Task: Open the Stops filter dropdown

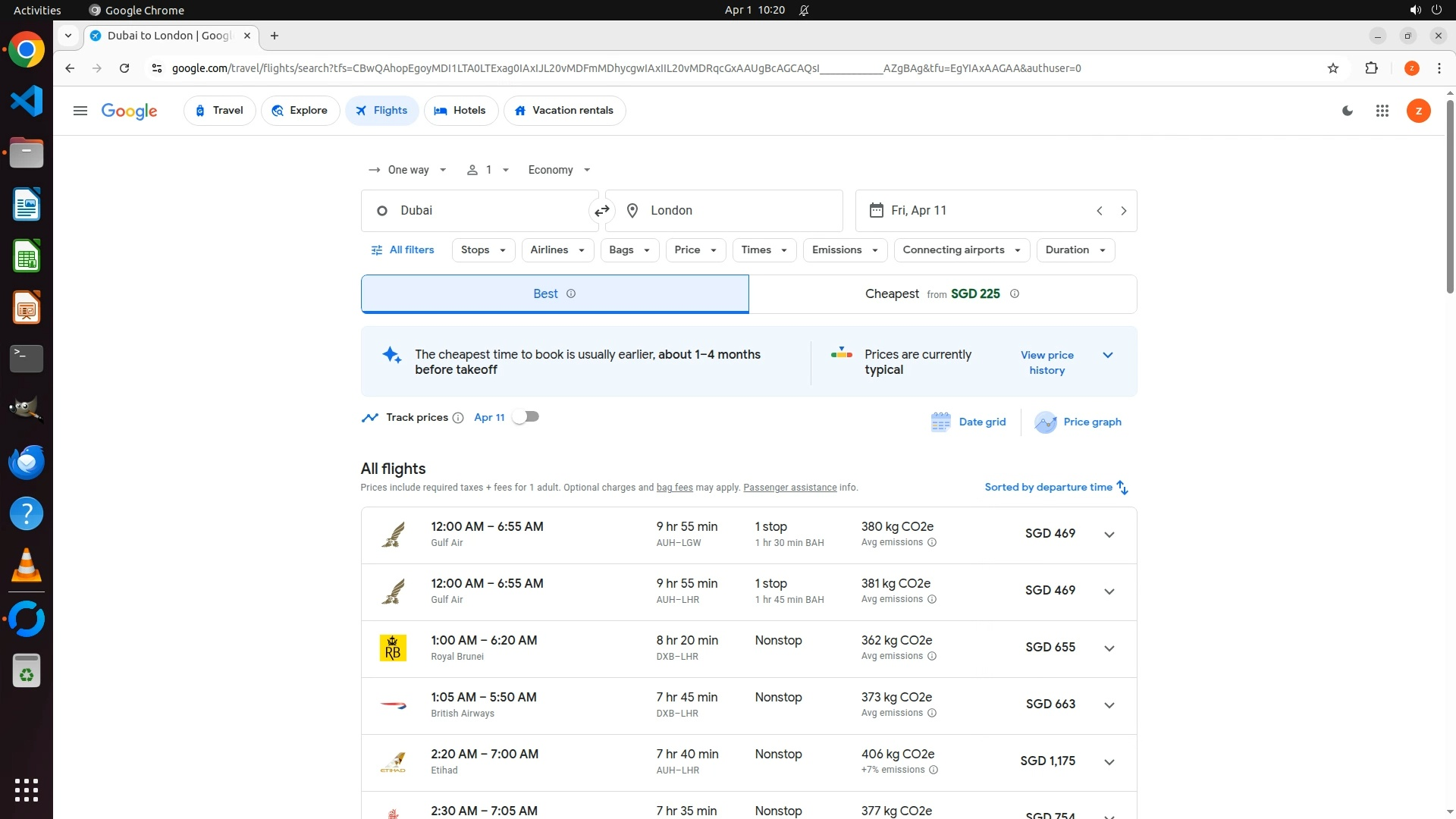Action: (483, 250)
